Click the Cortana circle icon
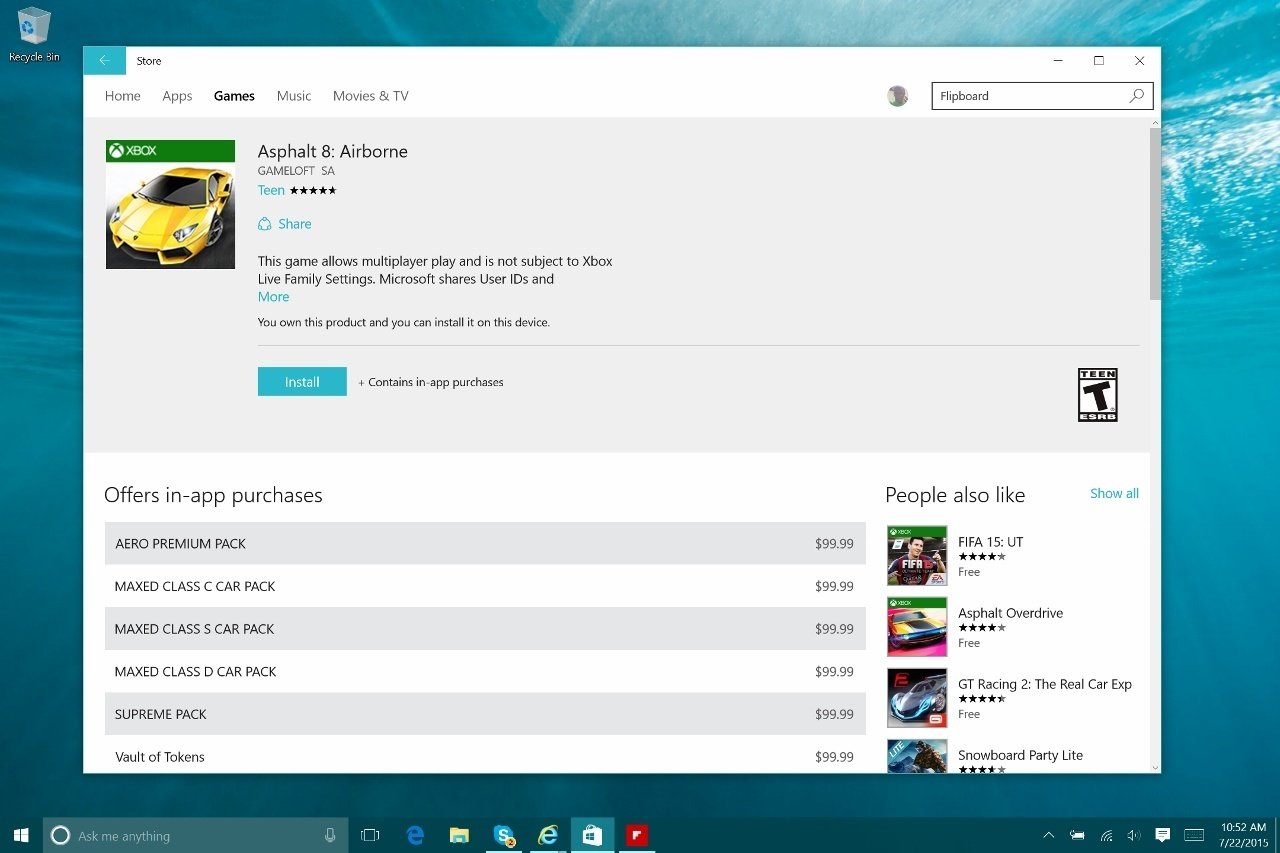The image size is (1280, 853). point(60,836)
